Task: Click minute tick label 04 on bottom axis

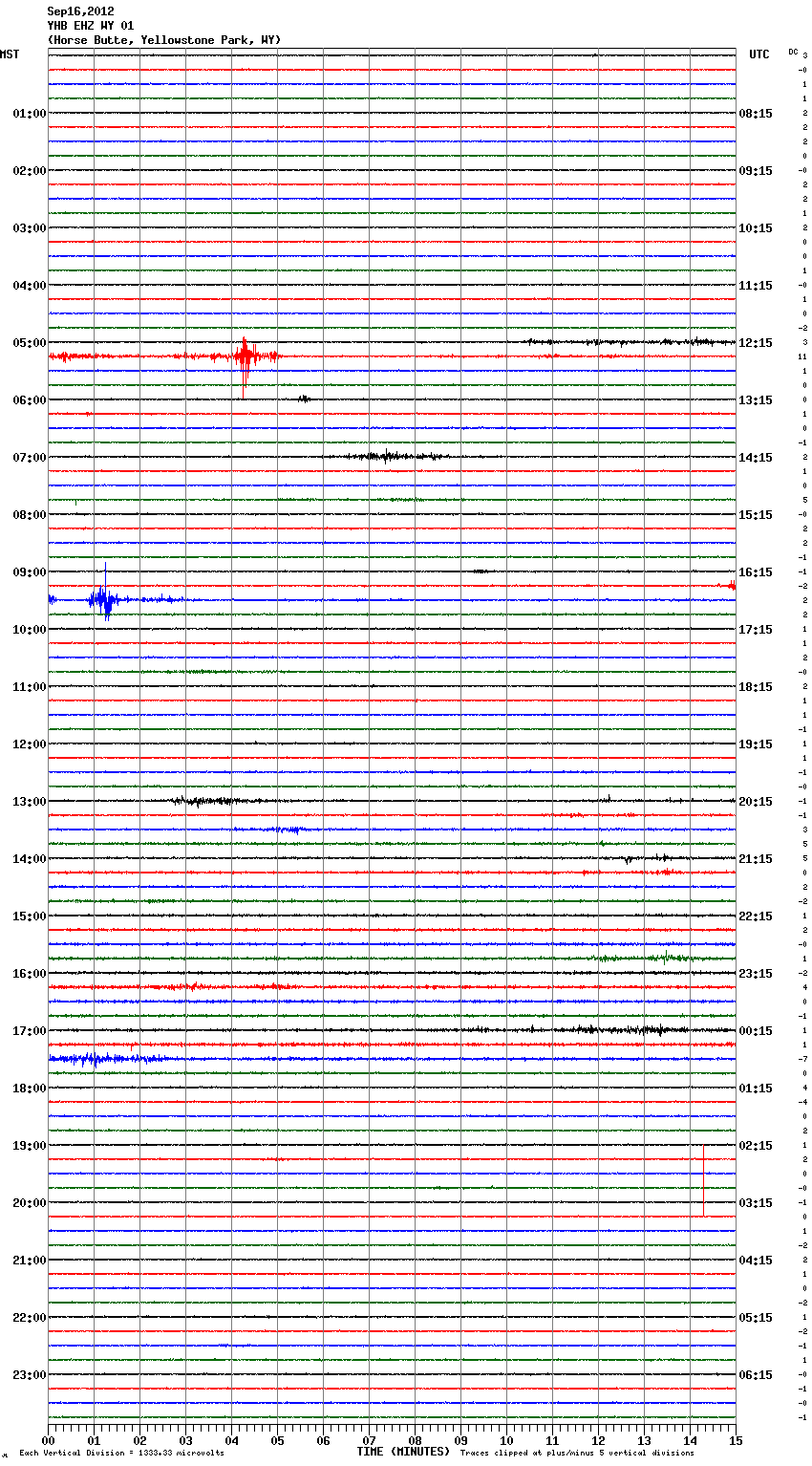Action: [x=232, y=1440]
